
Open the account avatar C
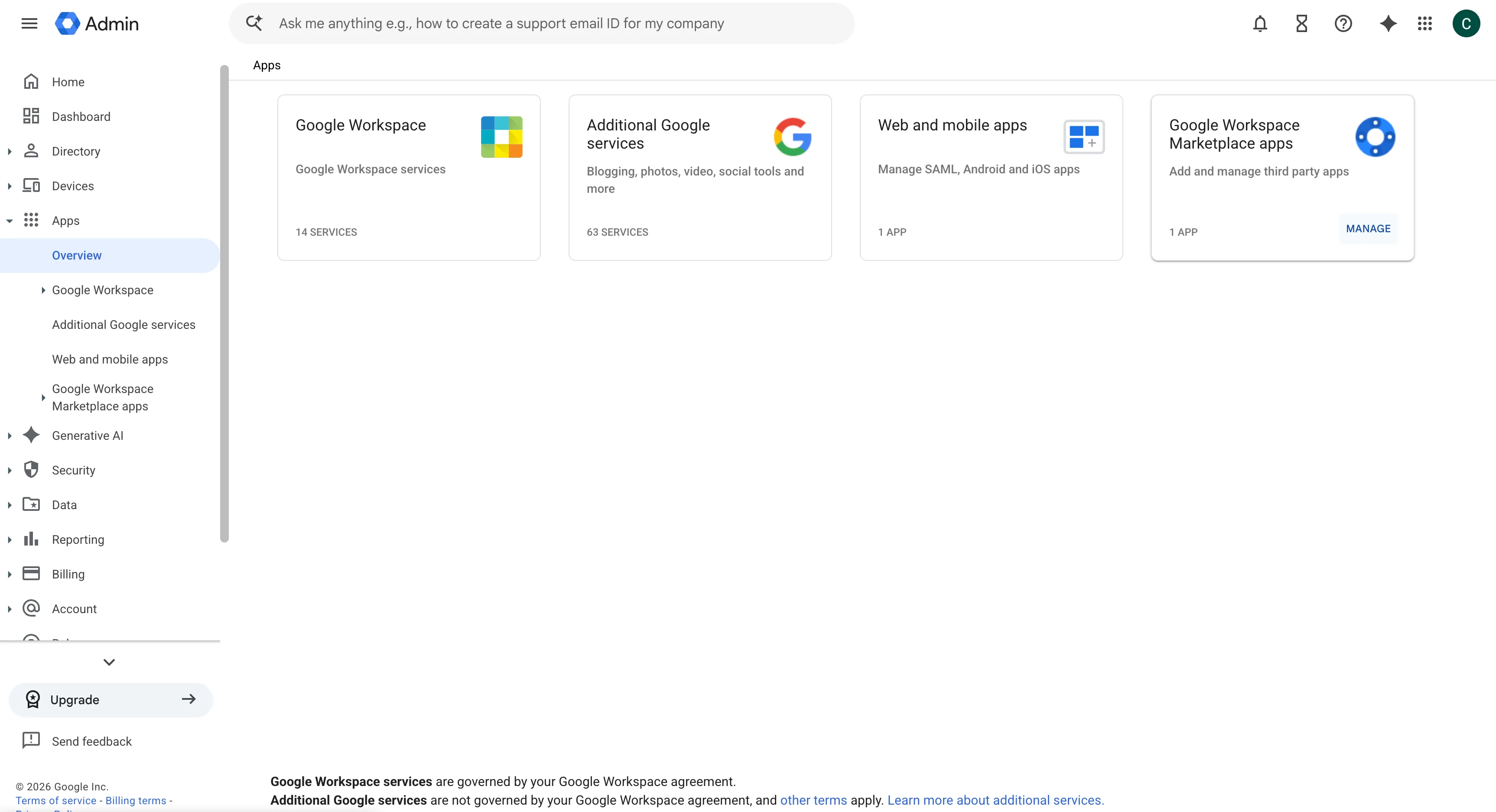[x=1466, y=23]
